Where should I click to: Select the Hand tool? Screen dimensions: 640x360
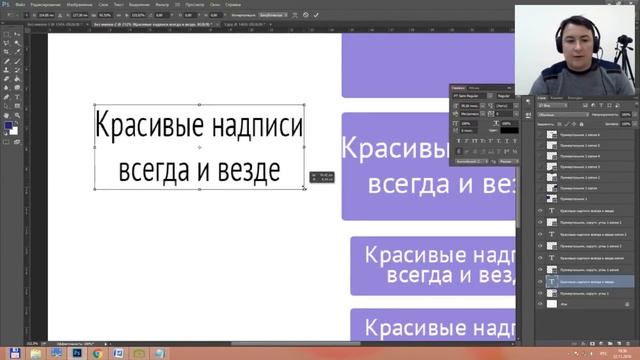(7, 116)
